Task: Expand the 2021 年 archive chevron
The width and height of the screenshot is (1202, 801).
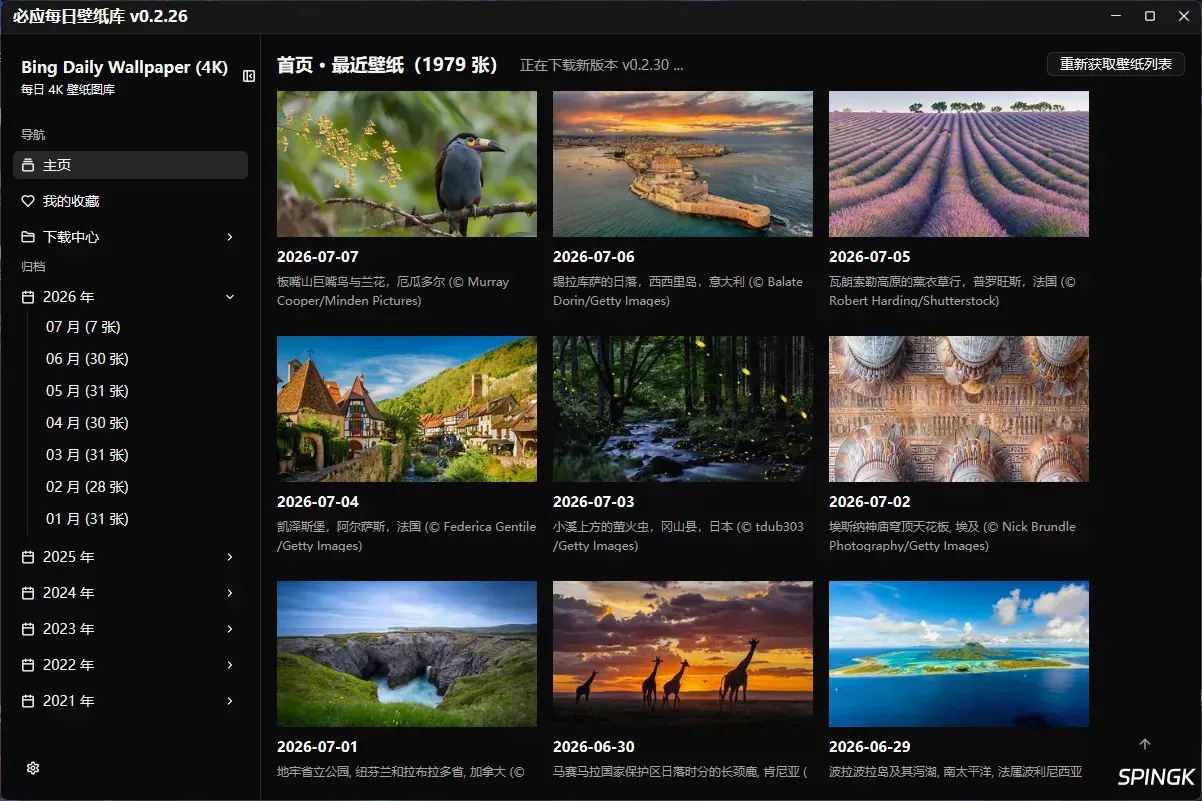Action: point(230,701)
